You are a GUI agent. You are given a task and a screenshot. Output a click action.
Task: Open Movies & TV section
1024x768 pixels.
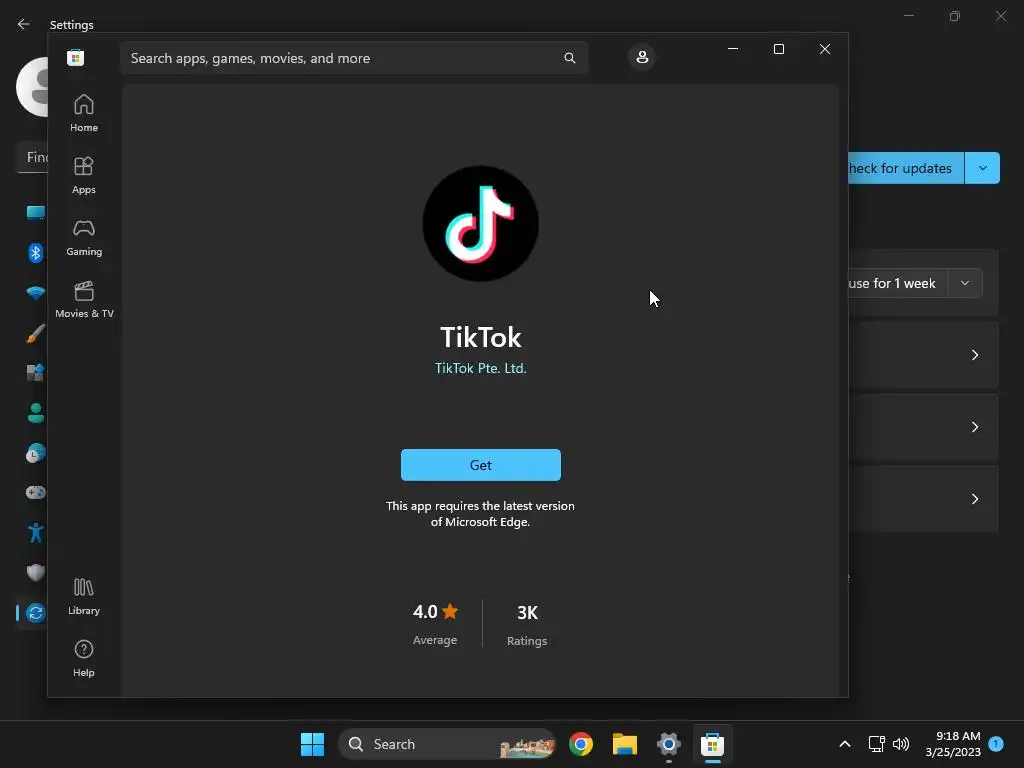coord(84,300)
